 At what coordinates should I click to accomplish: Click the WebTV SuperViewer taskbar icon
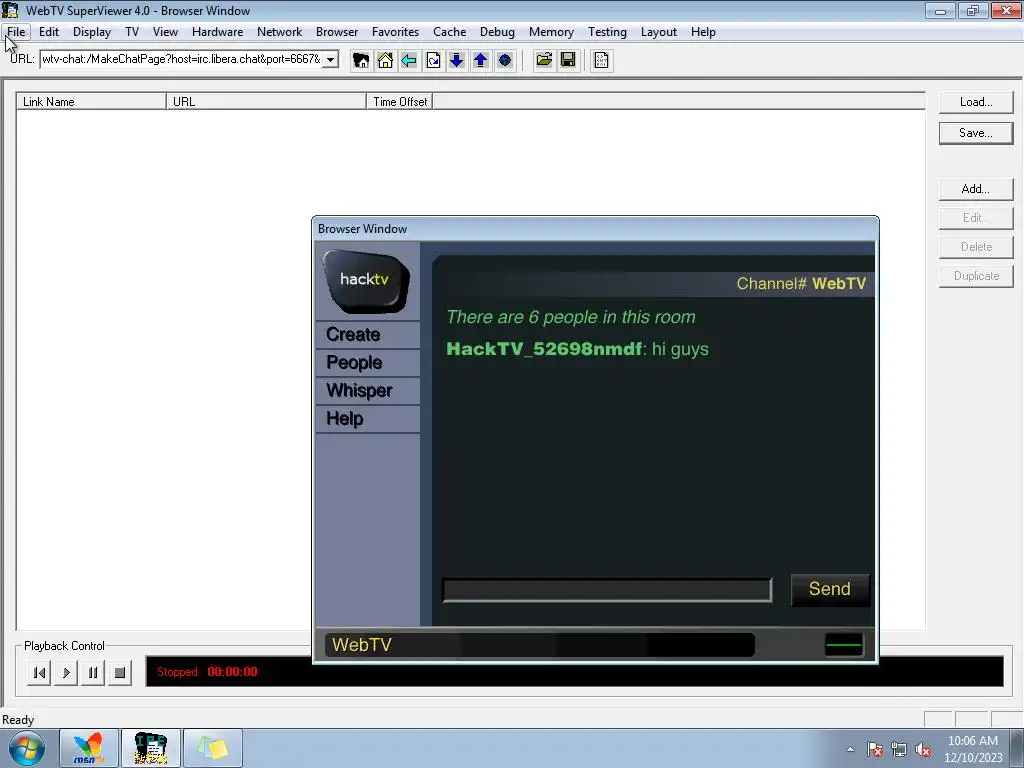click(151, 748)
